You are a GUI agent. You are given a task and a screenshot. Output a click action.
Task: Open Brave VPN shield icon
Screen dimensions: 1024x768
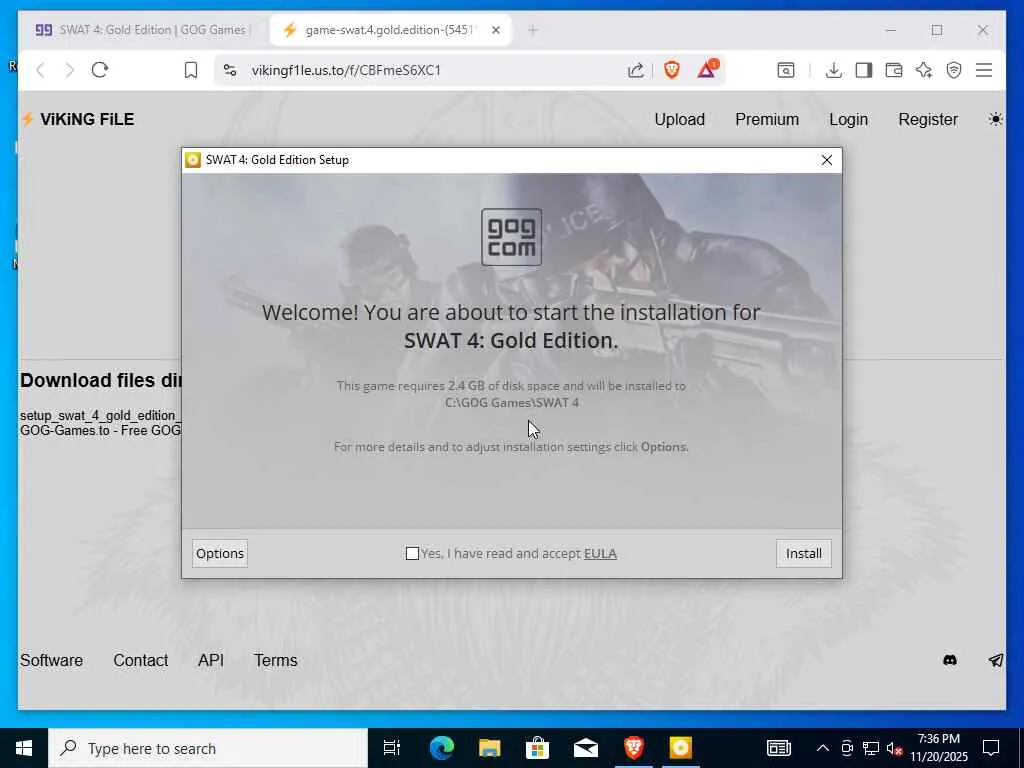pyautogui.click(x=953, y=70)
